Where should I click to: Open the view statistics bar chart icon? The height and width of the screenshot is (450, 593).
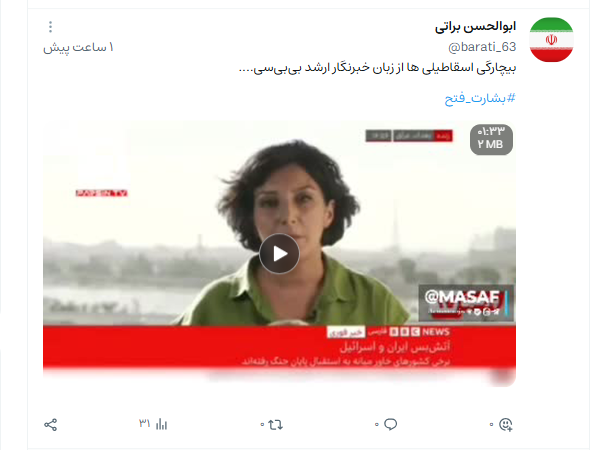click(x=161, y=424)
